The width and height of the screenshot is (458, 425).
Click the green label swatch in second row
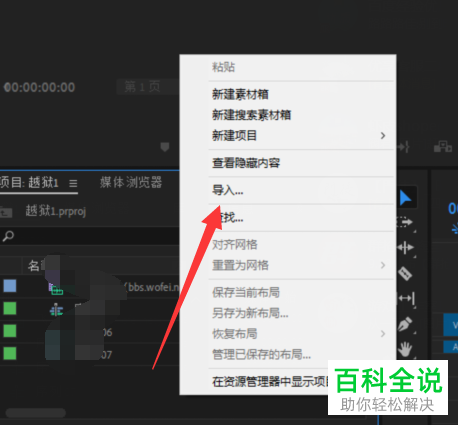[10, 308]
